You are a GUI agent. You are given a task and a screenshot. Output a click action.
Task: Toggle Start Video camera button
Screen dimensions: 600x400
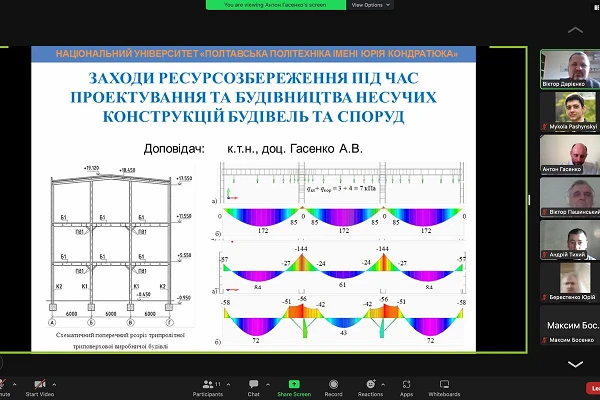[38, 384]
